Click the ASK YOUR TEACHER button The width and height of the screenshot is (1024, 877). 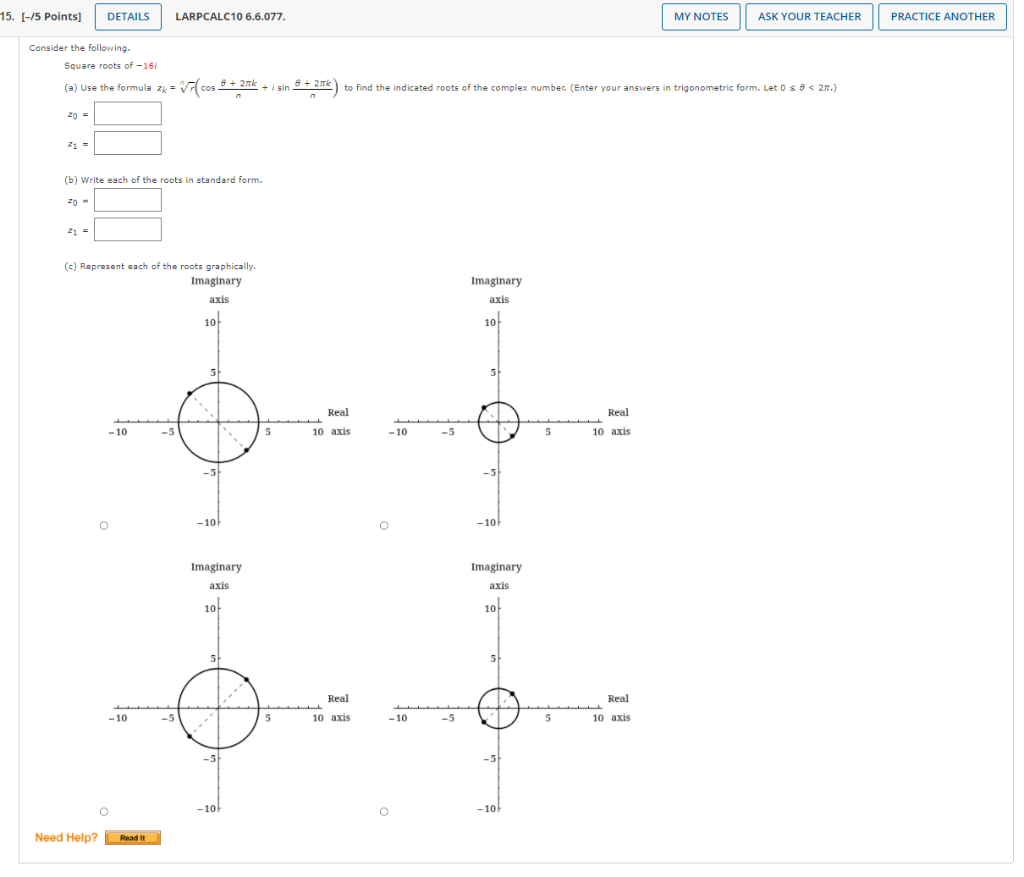(x=809, y=16)
